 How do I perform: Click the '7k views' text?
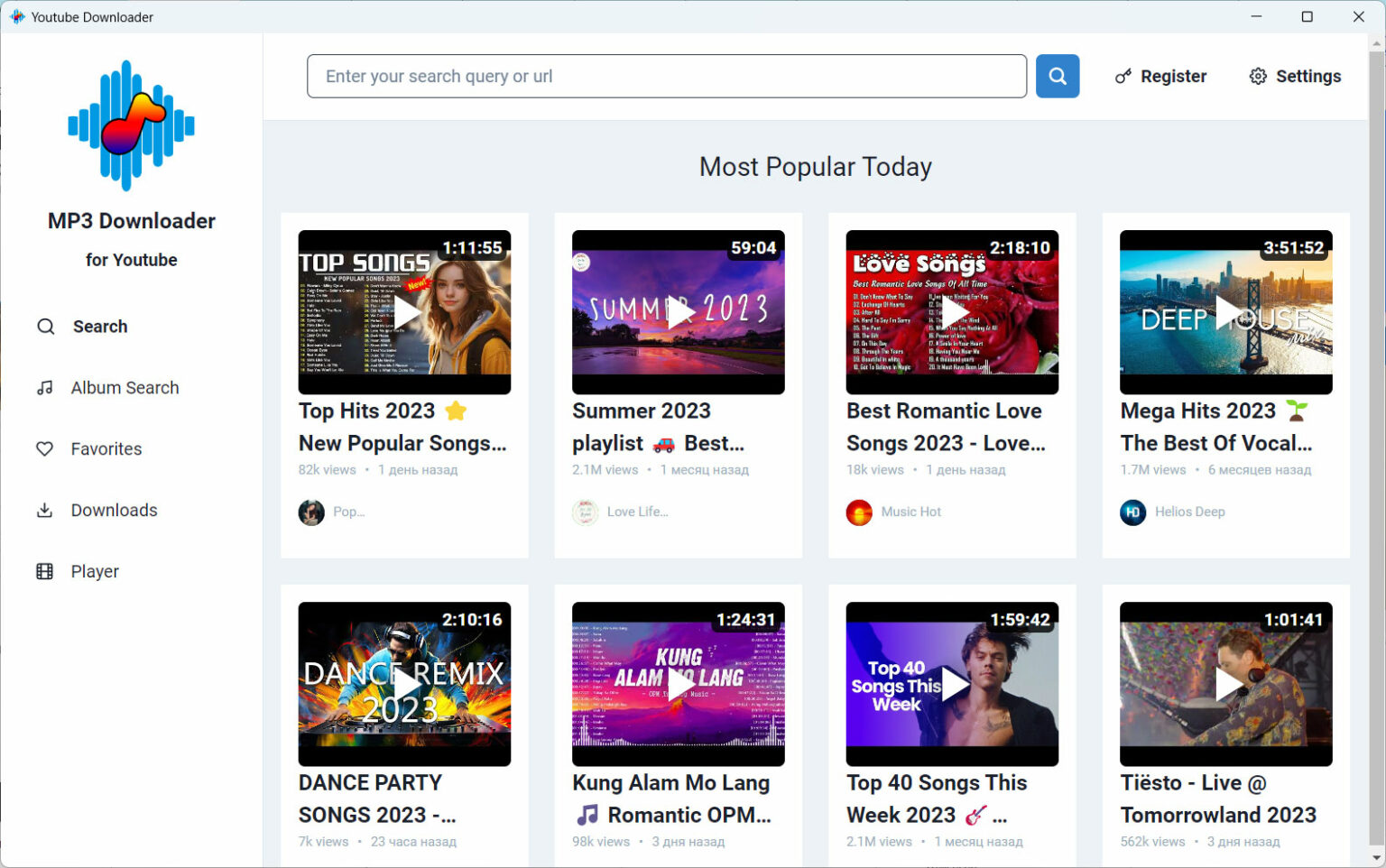point(323,842)
